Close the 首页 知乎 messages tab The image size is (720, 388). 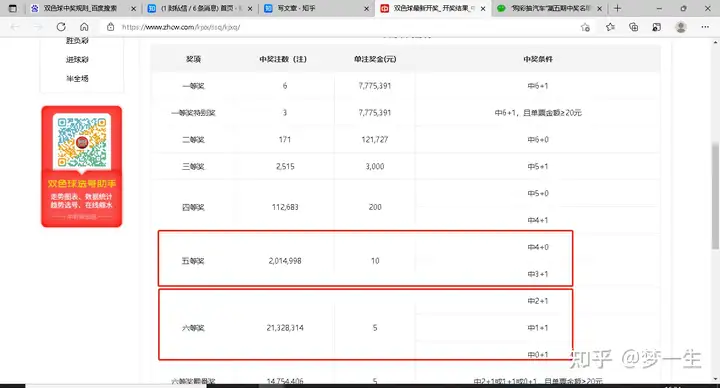(250, 8)
